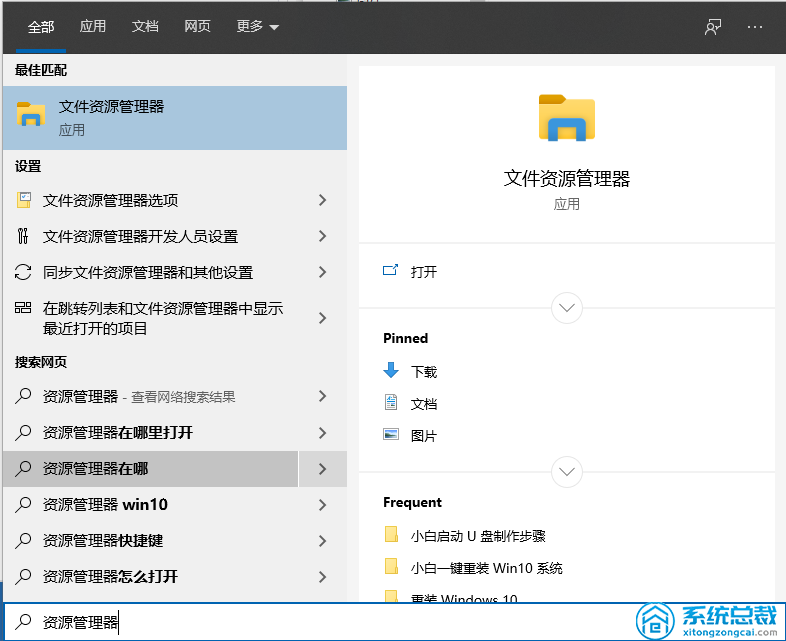Open the 文件资源管理器 best match result
The height and width of the screenshot is (641, 786).
pyautogui.click(x=175, y=118)
